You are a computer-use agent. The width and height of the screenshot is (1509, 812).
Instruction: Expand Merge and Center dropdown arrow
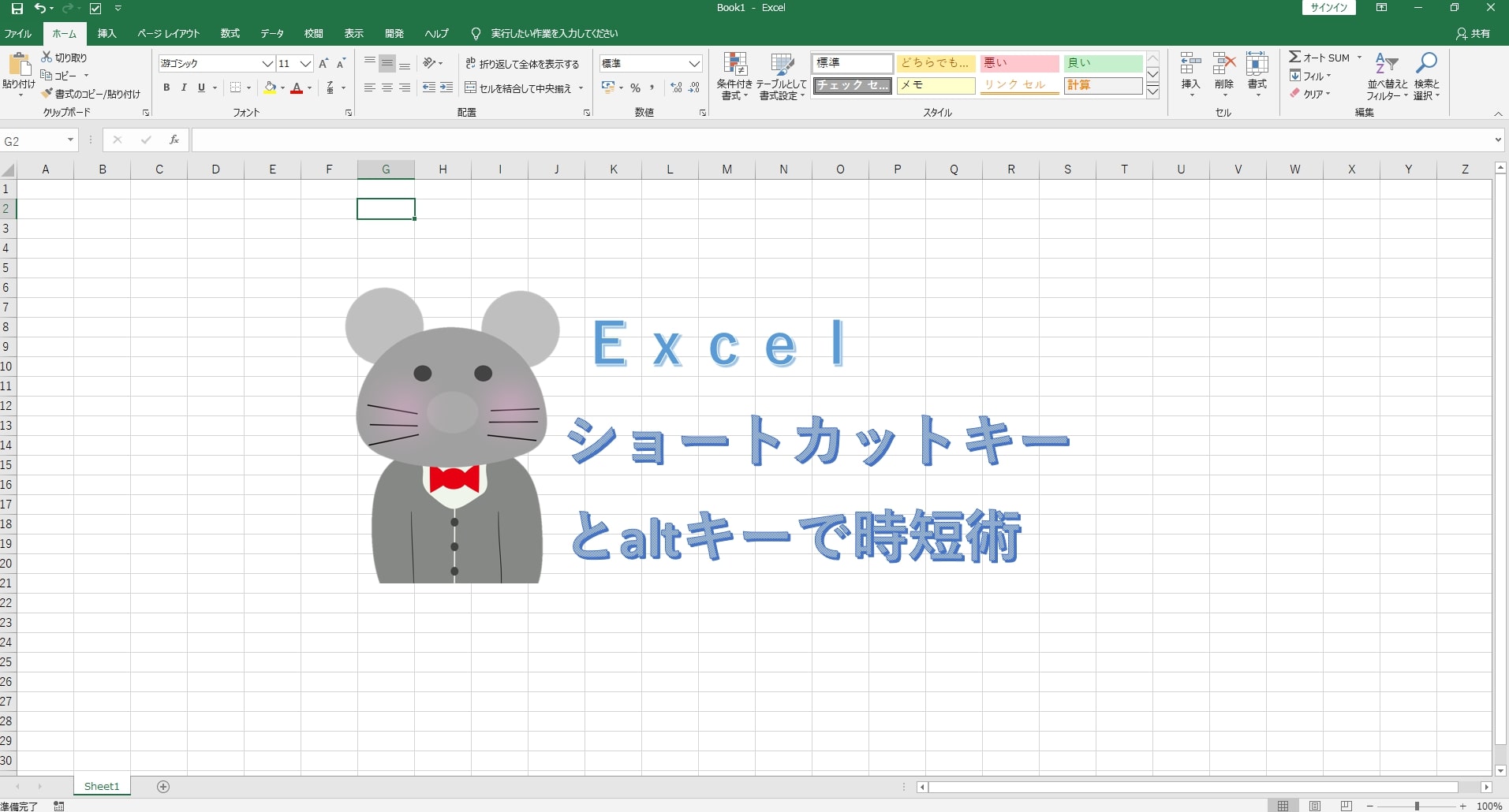tap(581, 88)
